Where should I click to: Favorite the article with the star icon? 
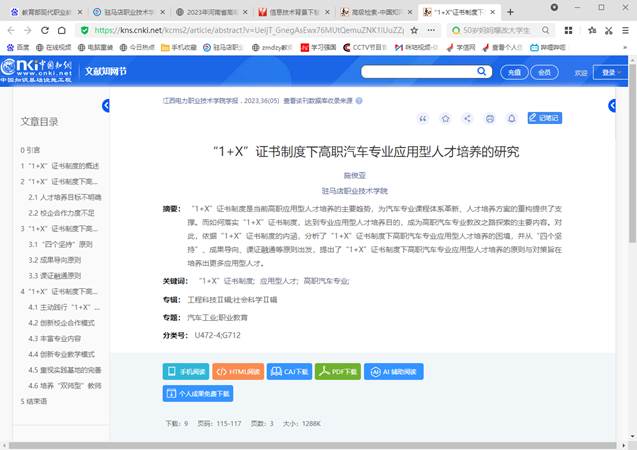[x=445, y=119]
